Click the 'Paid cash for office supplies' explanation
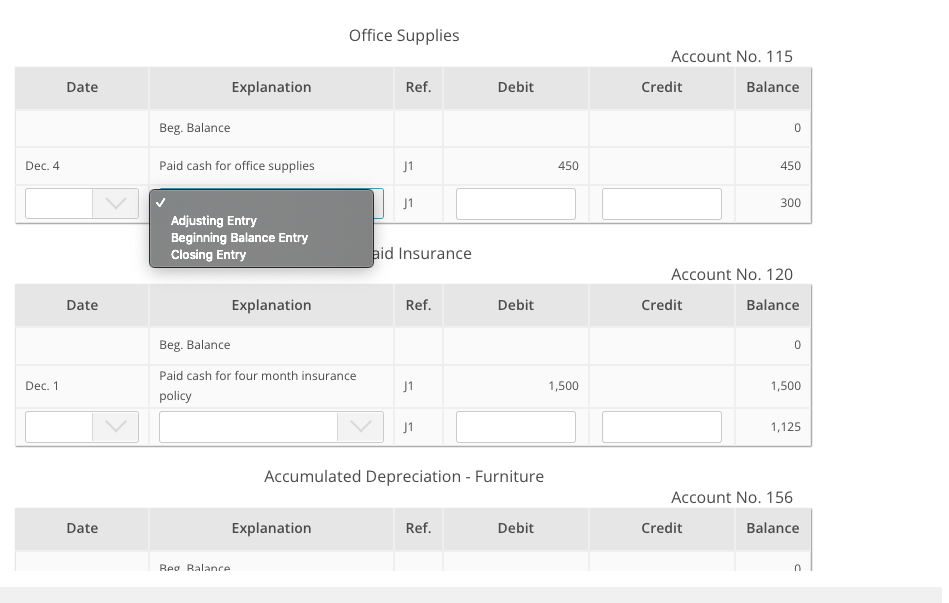This screenshot has width=949, height=603. (237, 166)
